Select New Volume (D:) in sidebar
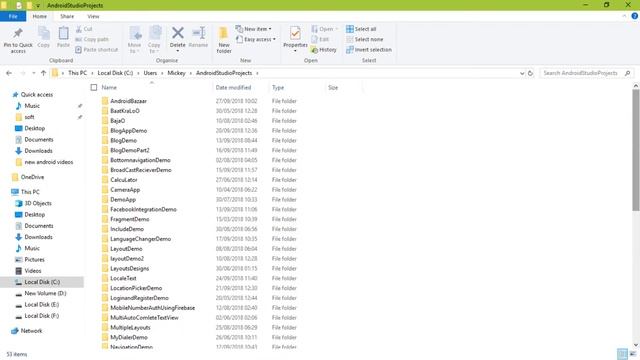Viewport: 640px width, 360px height. pyautogui.click(x=45, y=293)
